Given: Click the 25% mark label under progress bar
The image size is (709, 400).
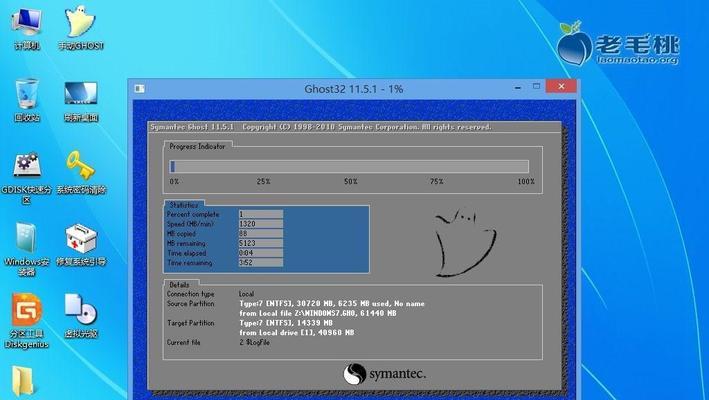Looking at the screenshot, I should 263,181.
